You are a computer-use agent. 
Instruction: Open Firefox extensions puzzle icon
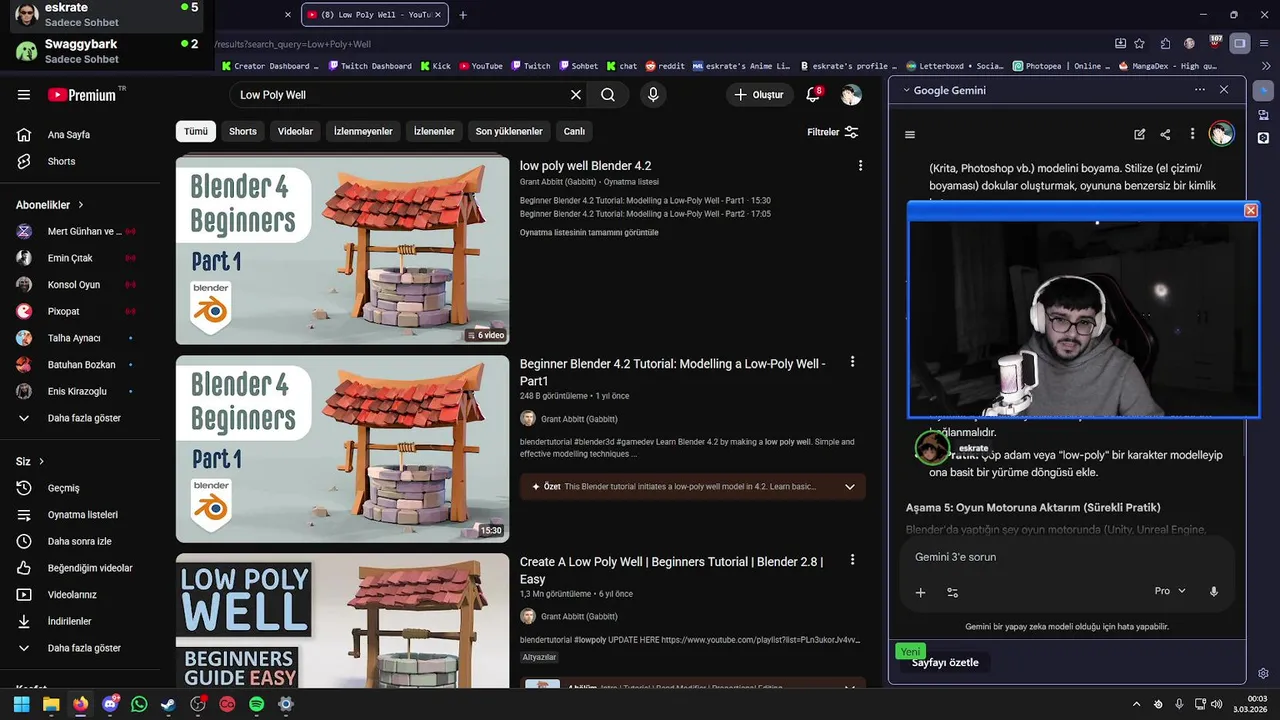pyautogui.click(x=1165, y=43)
